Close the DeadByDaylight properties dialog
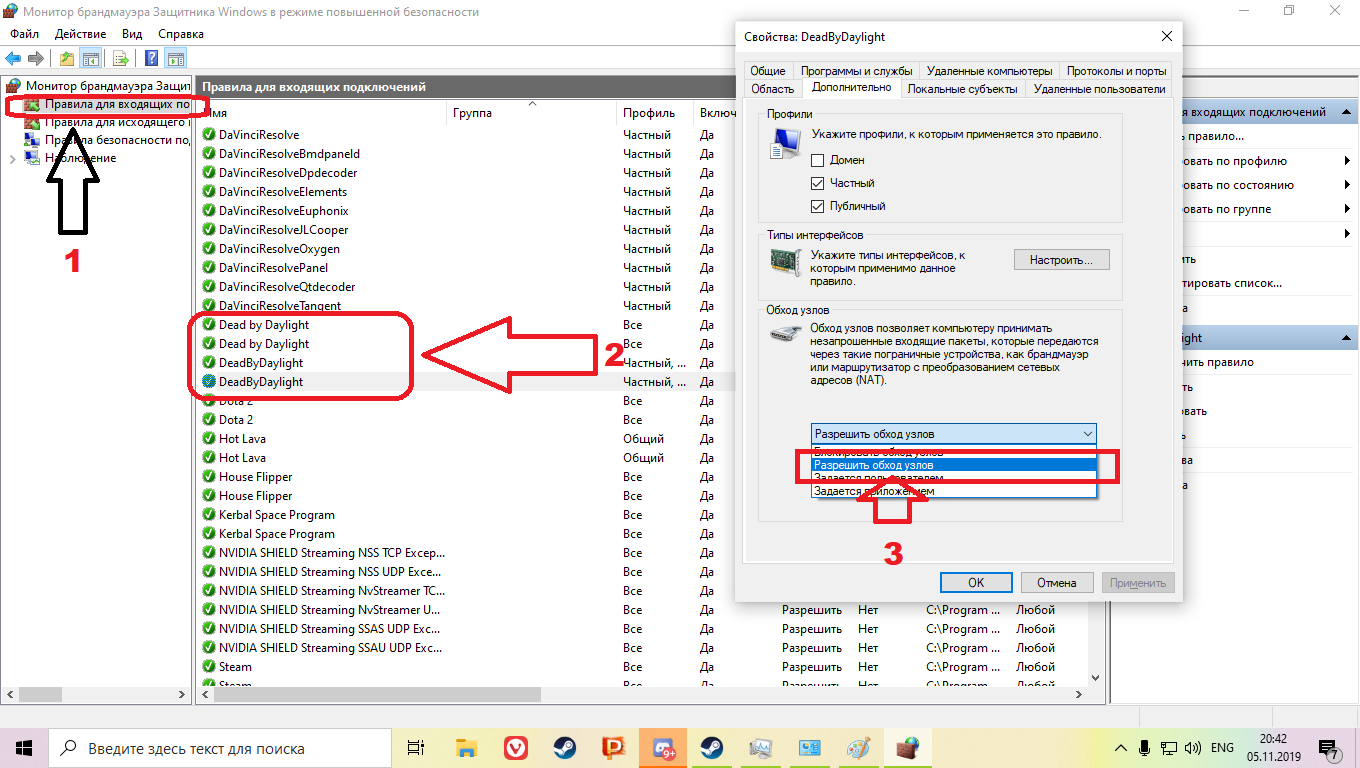Image resolution: width=1360 pixels, height=768 pixels. coord(1166,36)
